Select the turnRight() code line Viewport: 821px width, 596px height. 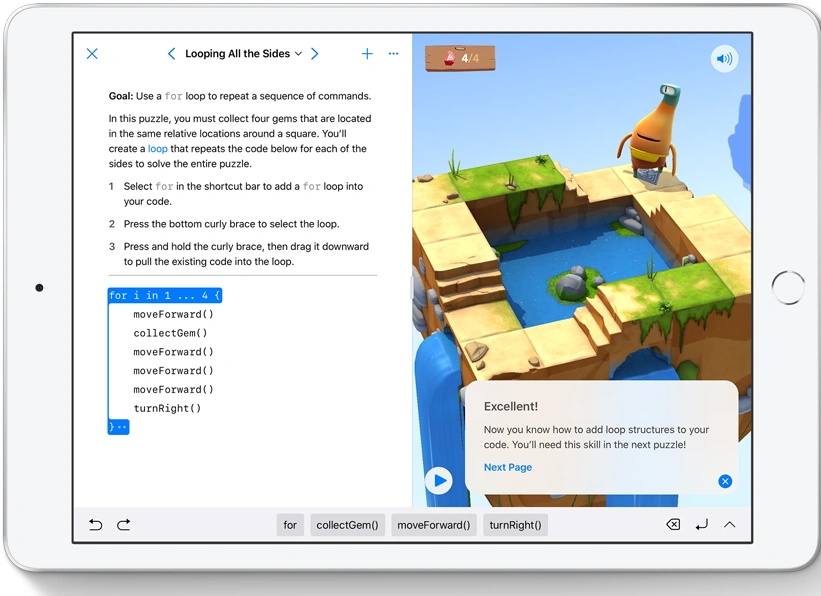pyautogui.click(x=167, y=409)
